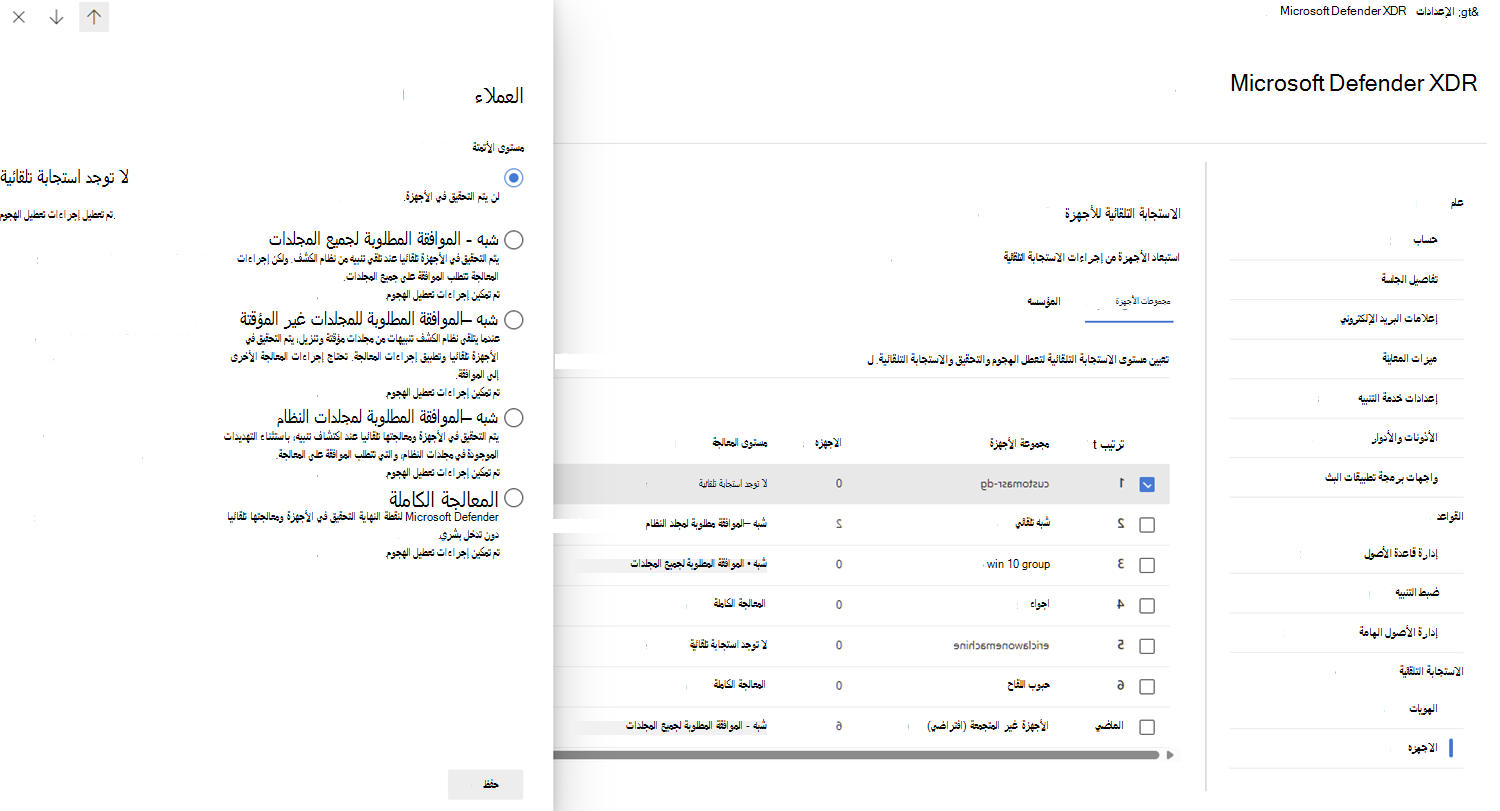Tick the checkbox for ericlawonemachine row
Screen dimensions: 1500x811
click(x=1147, y=646)
